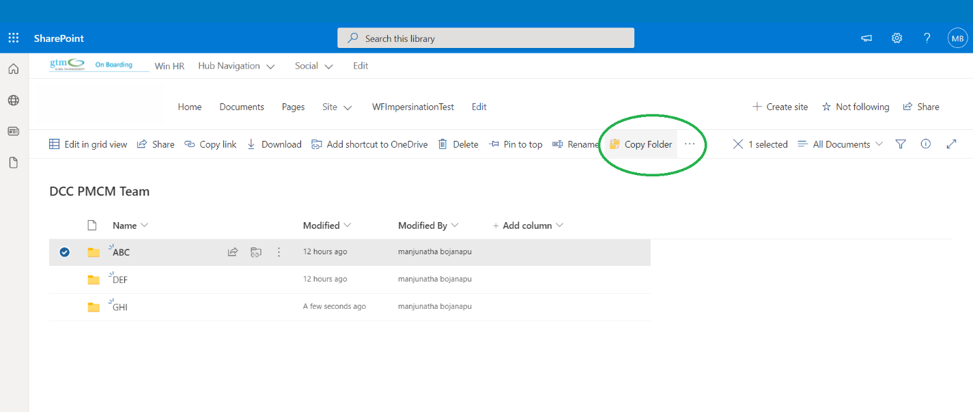Uncheck the selected ABC folder checkbox
Screen dimensions: 973x412
point(65,252)
